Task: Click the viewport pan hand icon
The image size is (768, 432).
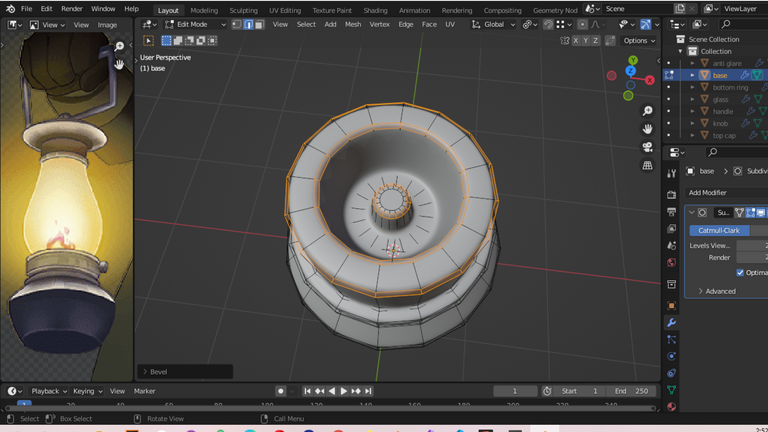Action: [648, 129]
